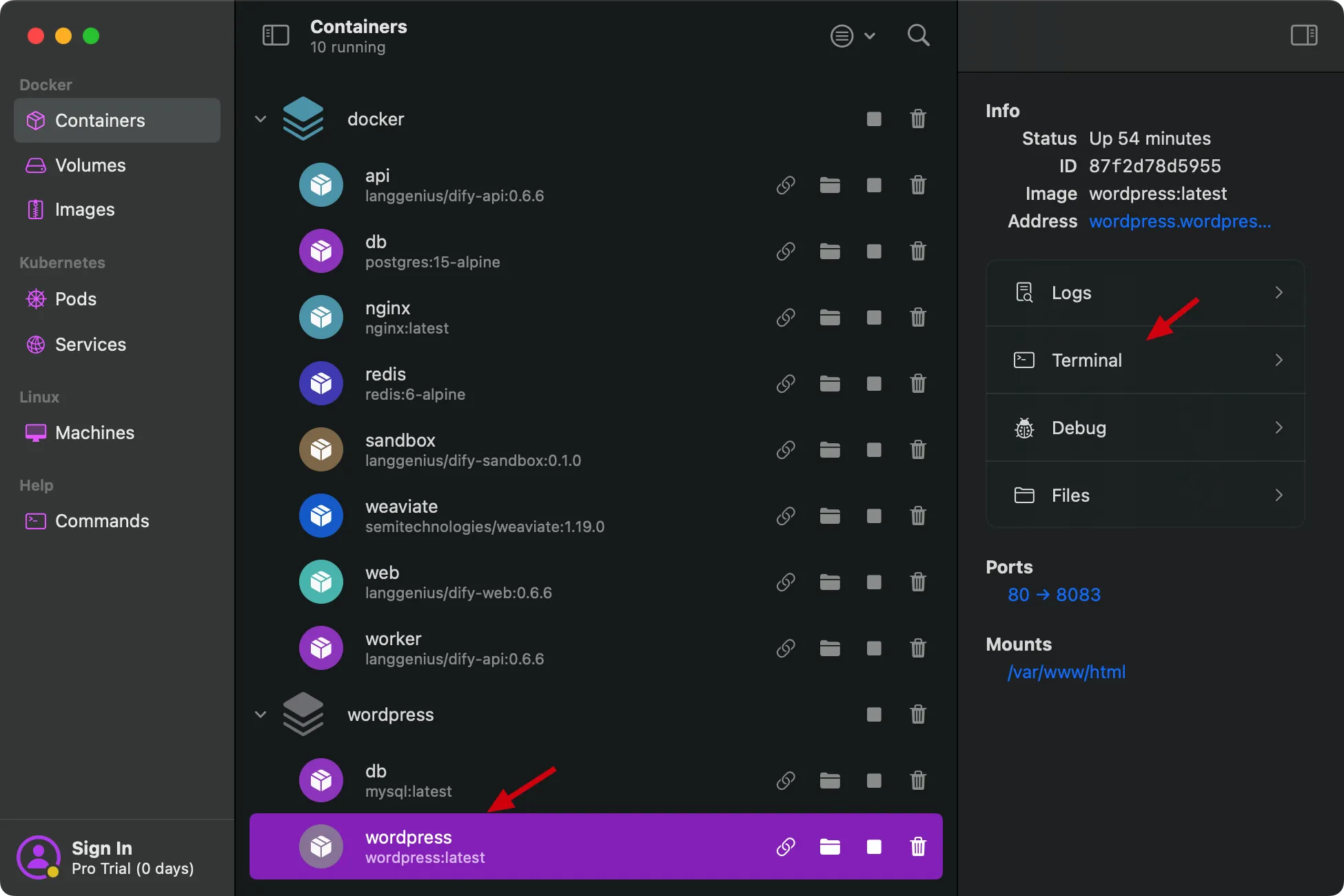Stop the redis container
1344x896 pixels.
[x=874, y=384]
